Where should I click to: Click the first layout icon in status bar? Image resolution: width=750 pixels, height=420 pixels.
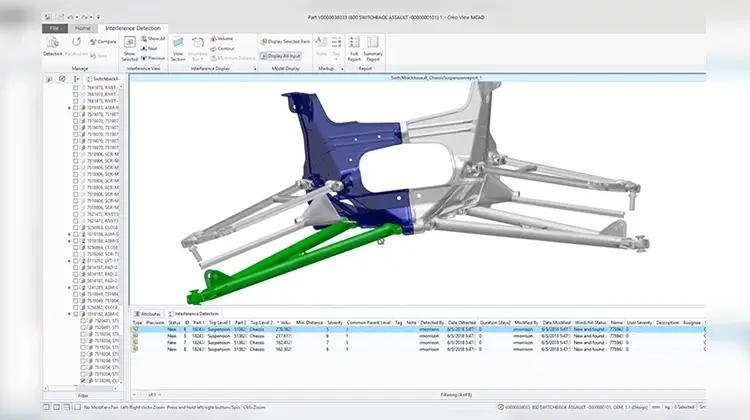click(x=46, y=407)
